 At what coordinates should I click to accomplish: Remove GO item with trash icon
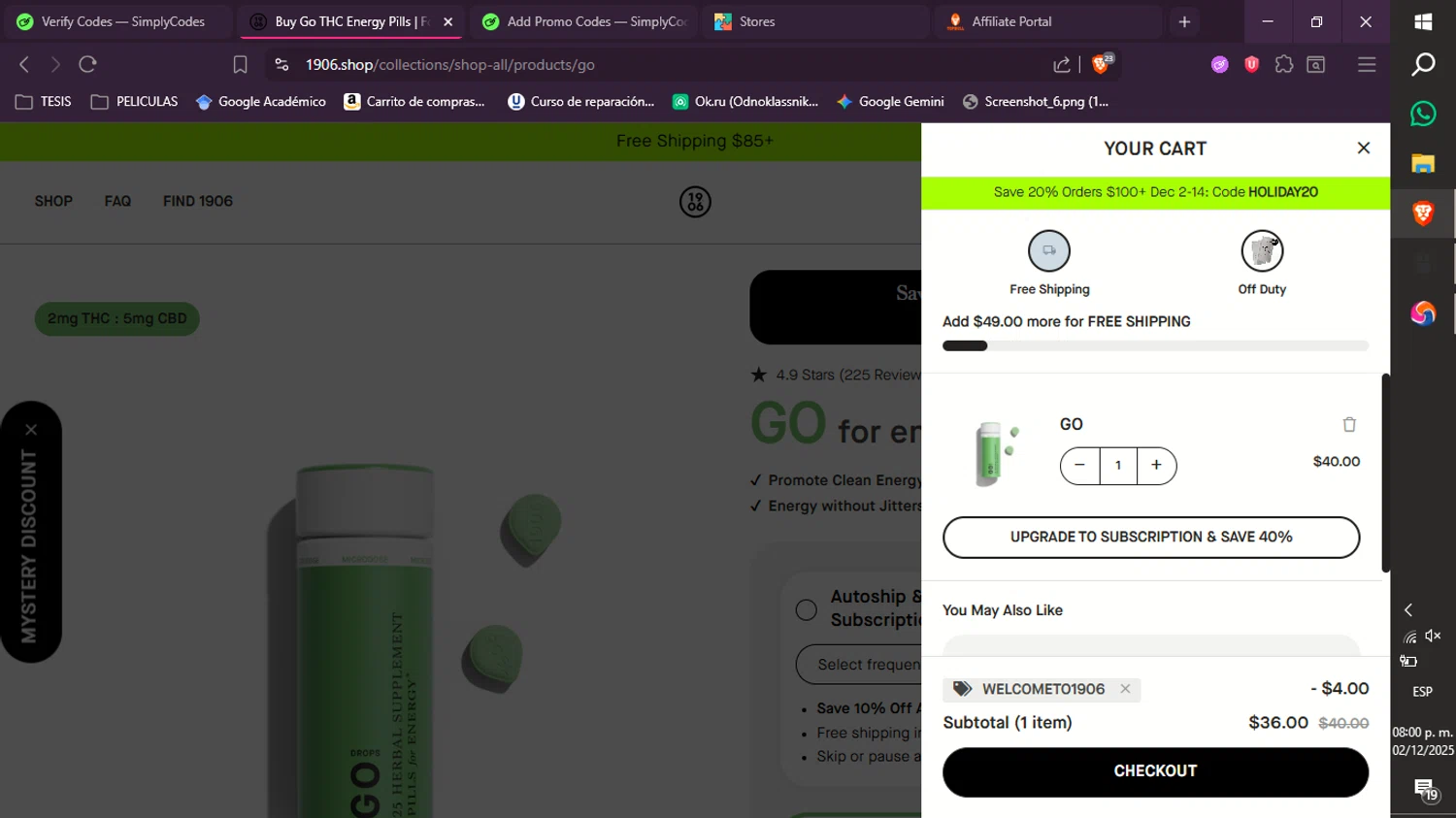[1349, 424]
